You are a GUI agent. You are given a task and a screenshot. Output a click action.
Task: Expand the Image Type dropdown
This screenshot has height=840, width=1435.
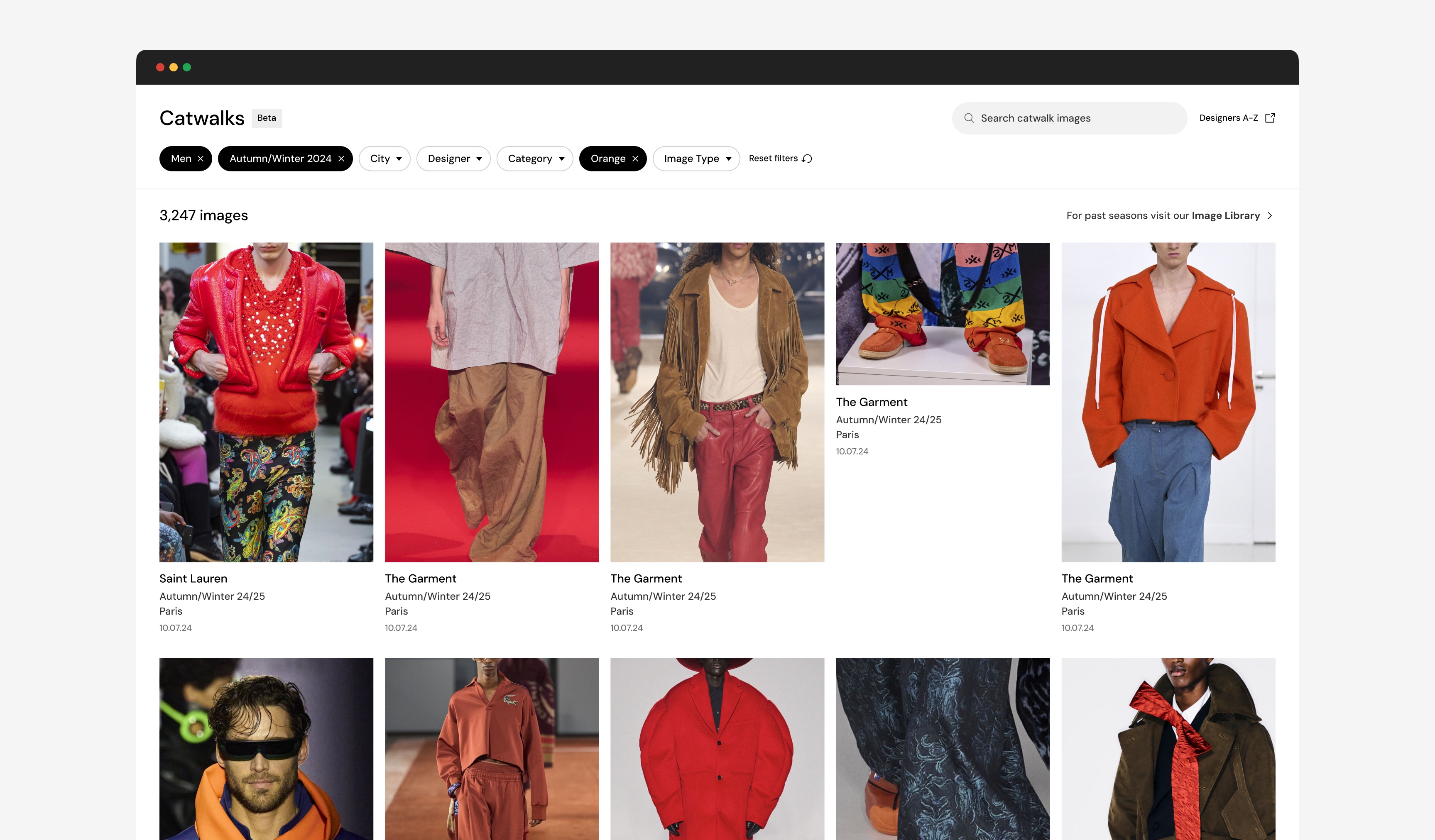coord(696,159)
